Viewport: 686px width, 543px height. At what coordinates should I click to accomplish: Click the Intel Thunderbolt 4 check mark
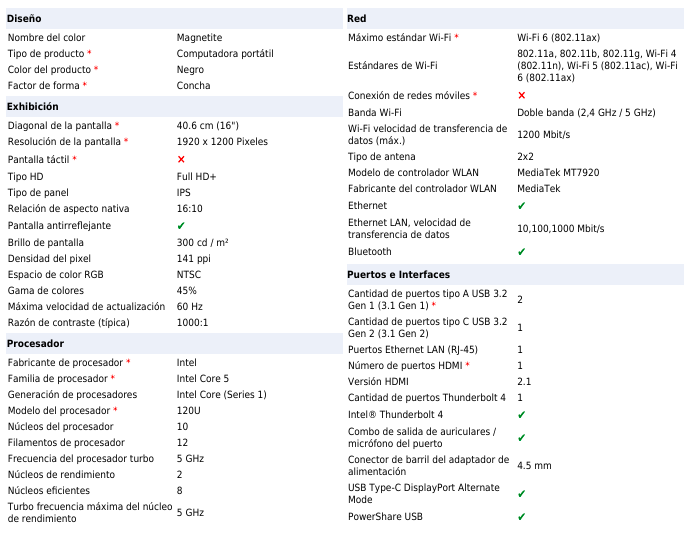(x=522, y=414)
